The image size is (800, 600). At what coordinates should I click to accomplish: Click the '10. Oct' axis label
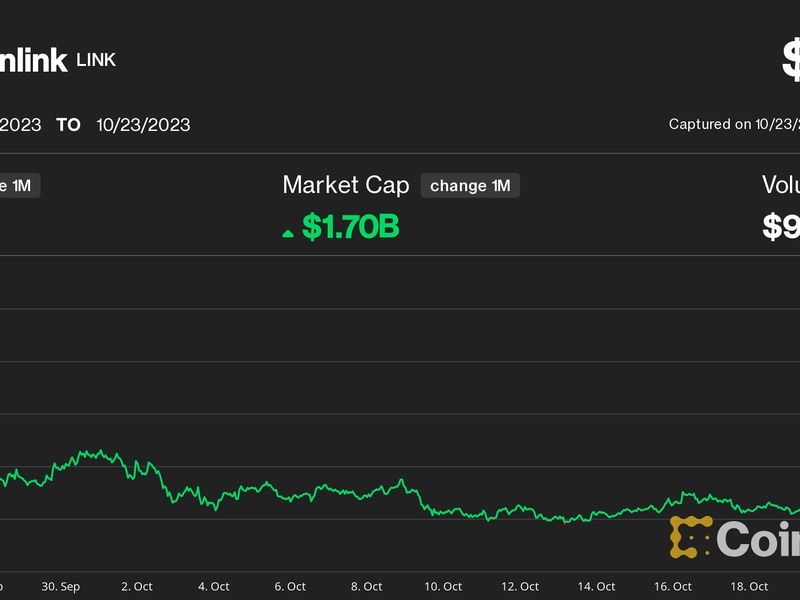pos(443,587)
